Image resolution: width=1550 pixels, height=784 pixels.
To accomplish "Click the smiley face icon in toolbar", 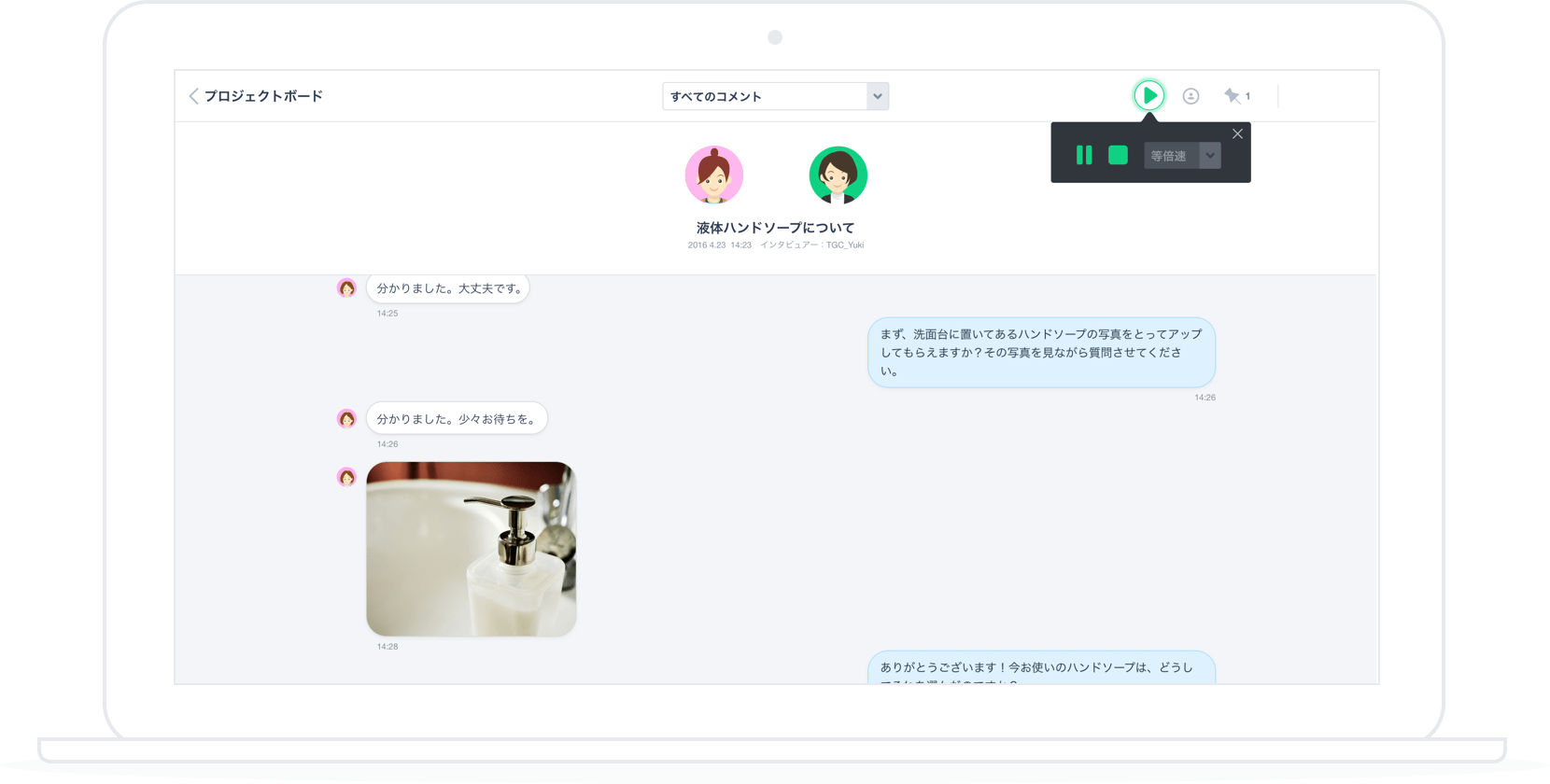I will click(1191, 96).
